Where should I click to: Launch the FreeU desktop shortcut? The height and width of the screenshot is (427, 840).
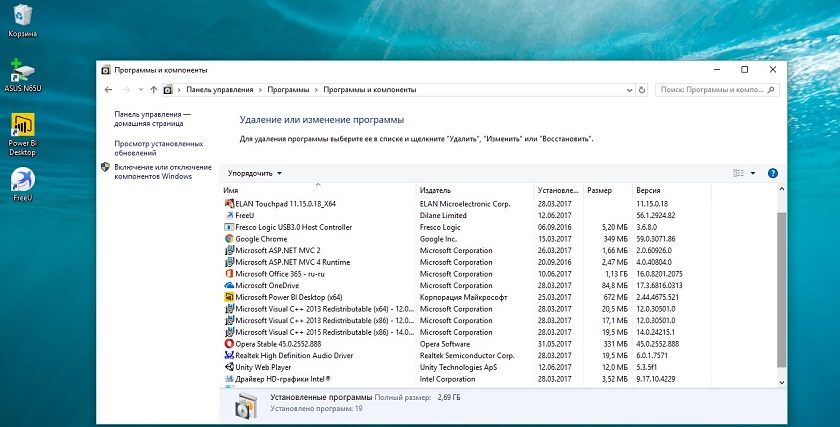pyautogui.click(x=22, y=184)
